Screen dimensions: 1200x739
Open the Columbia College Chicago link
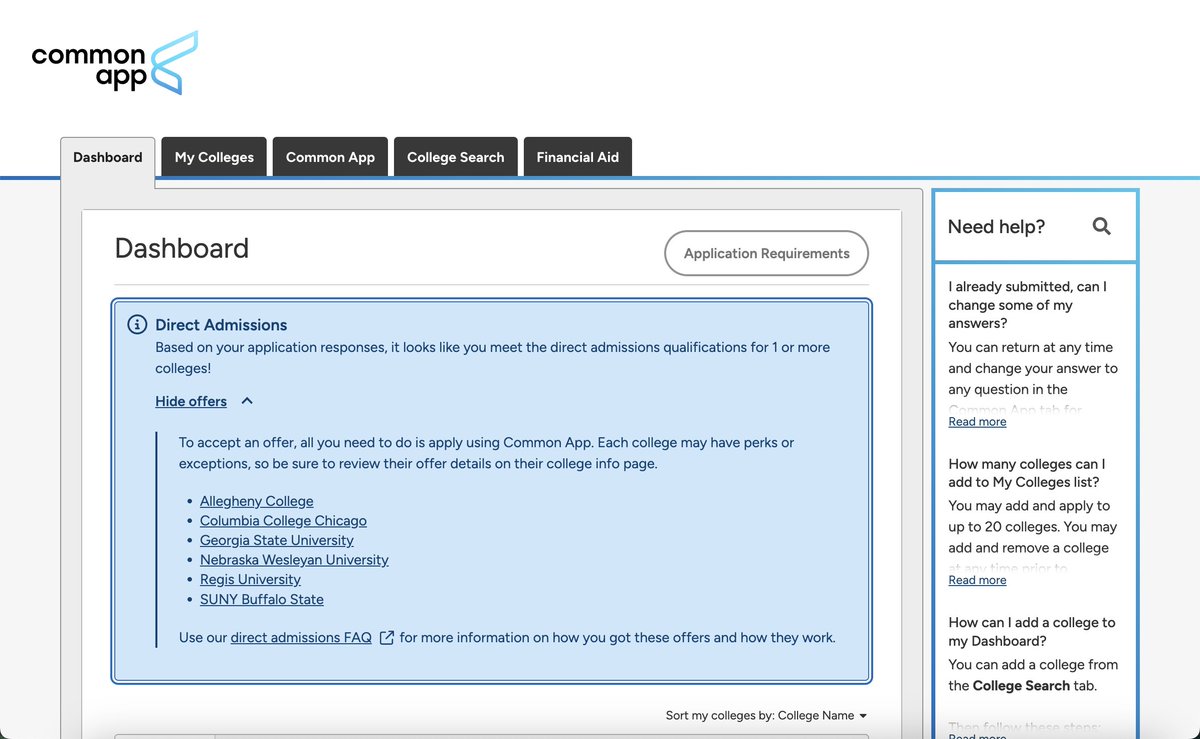click(x=283, y=521)
